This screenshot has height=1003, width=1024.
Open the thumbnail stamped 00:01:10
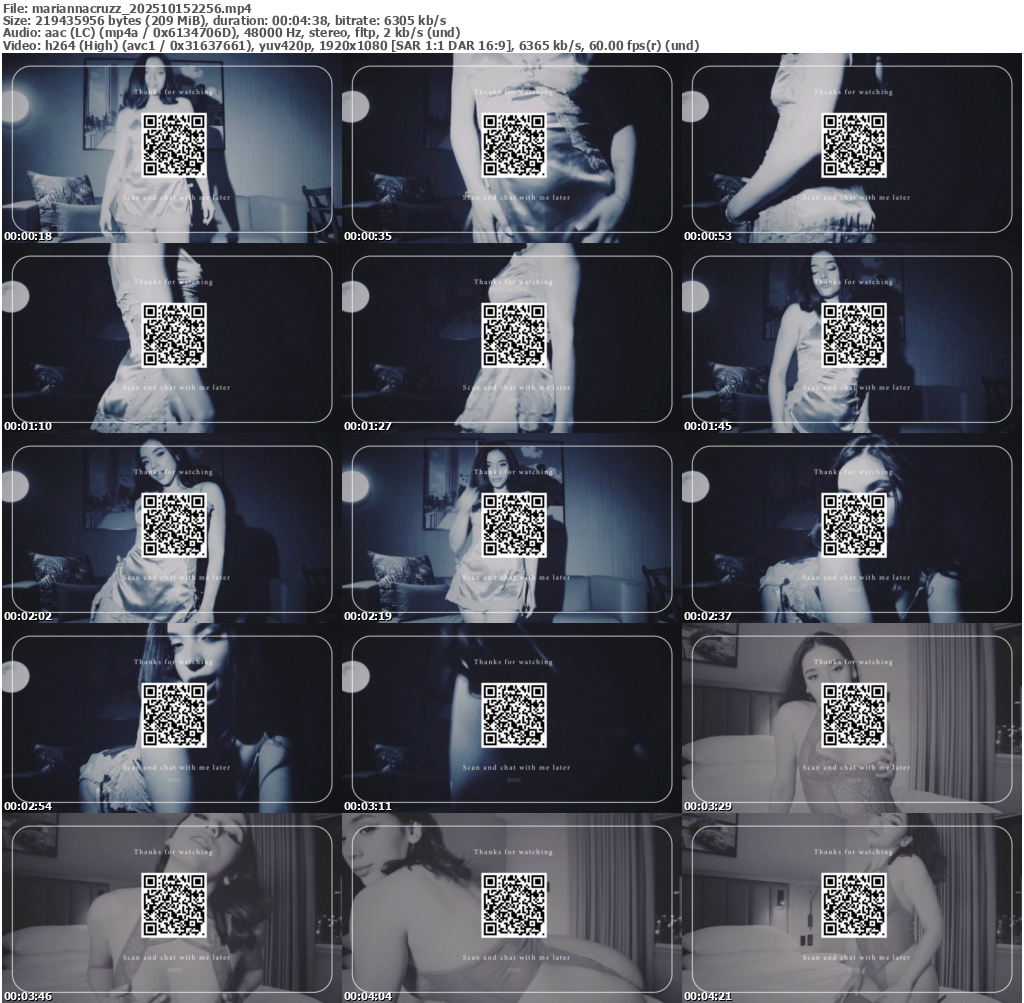[172, 338]
